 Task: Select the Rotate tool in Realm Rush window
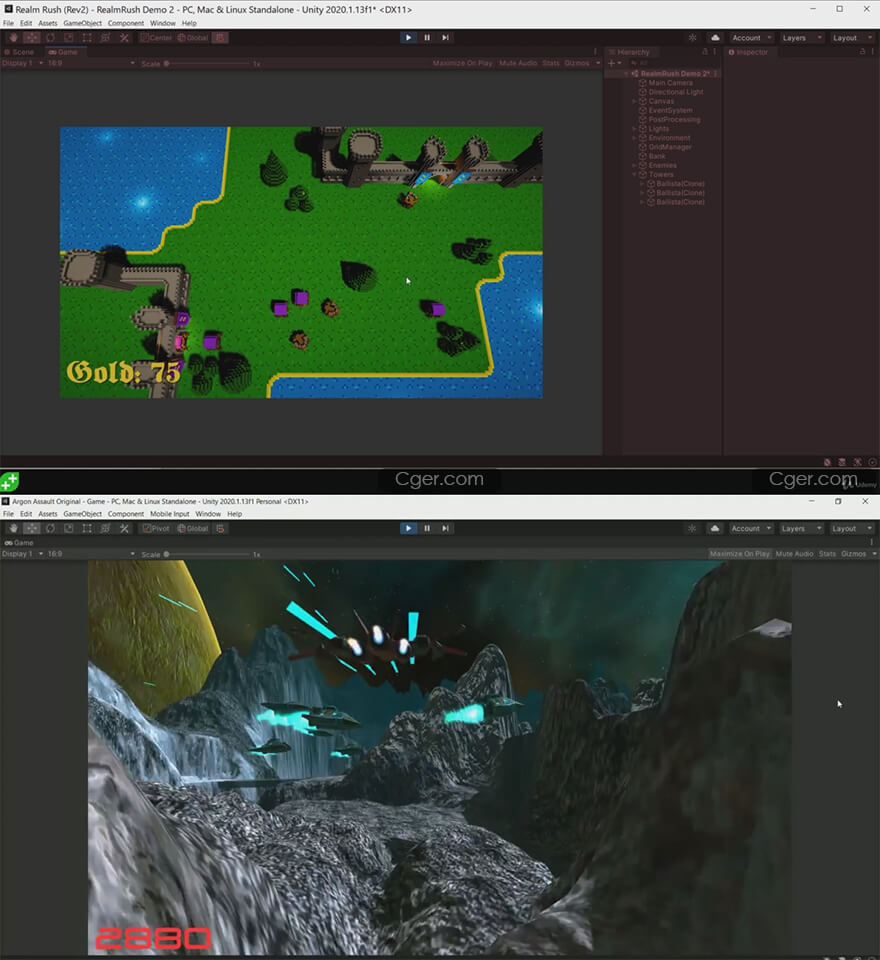[50, 38]
